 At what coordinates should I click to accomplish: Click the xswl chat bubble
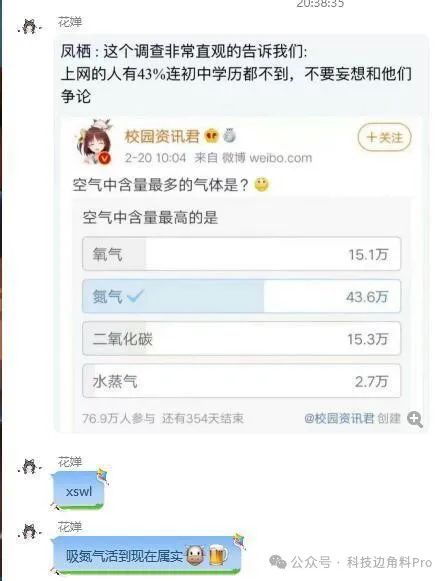(79, 491)
